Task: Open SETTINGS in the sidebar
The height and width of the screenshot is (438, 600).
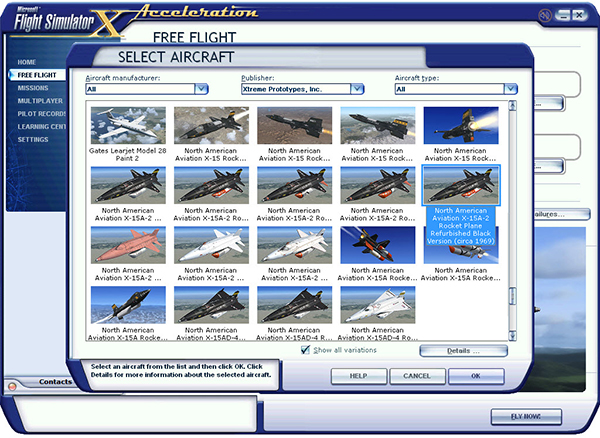Action: pos(33,140)
